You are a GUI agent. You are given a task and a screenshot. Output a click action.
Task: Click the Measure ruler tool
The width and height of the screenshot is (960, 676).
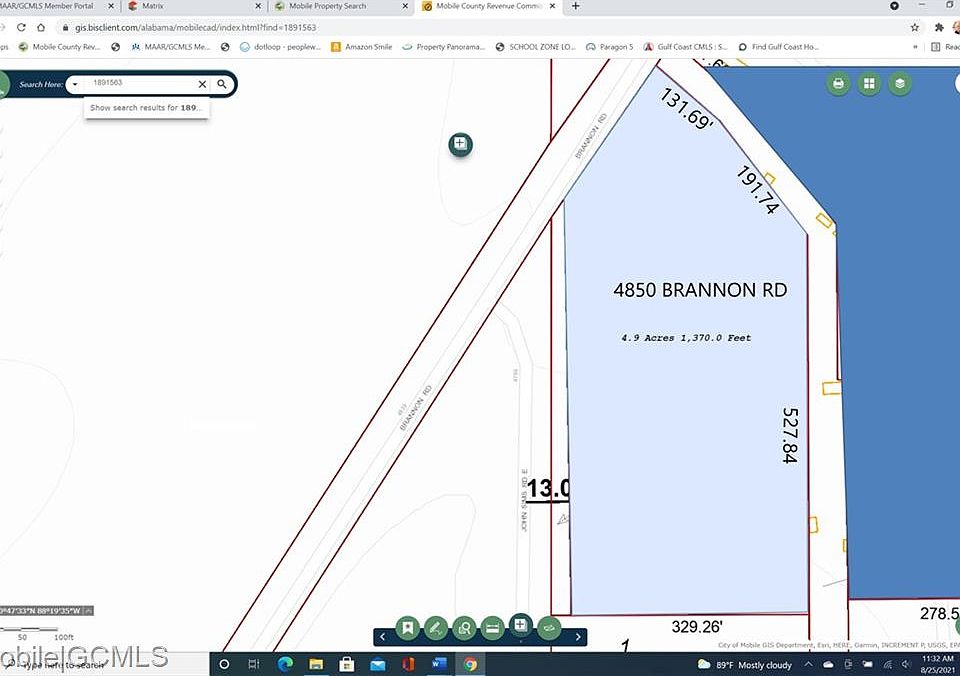[x=492, y=628]
